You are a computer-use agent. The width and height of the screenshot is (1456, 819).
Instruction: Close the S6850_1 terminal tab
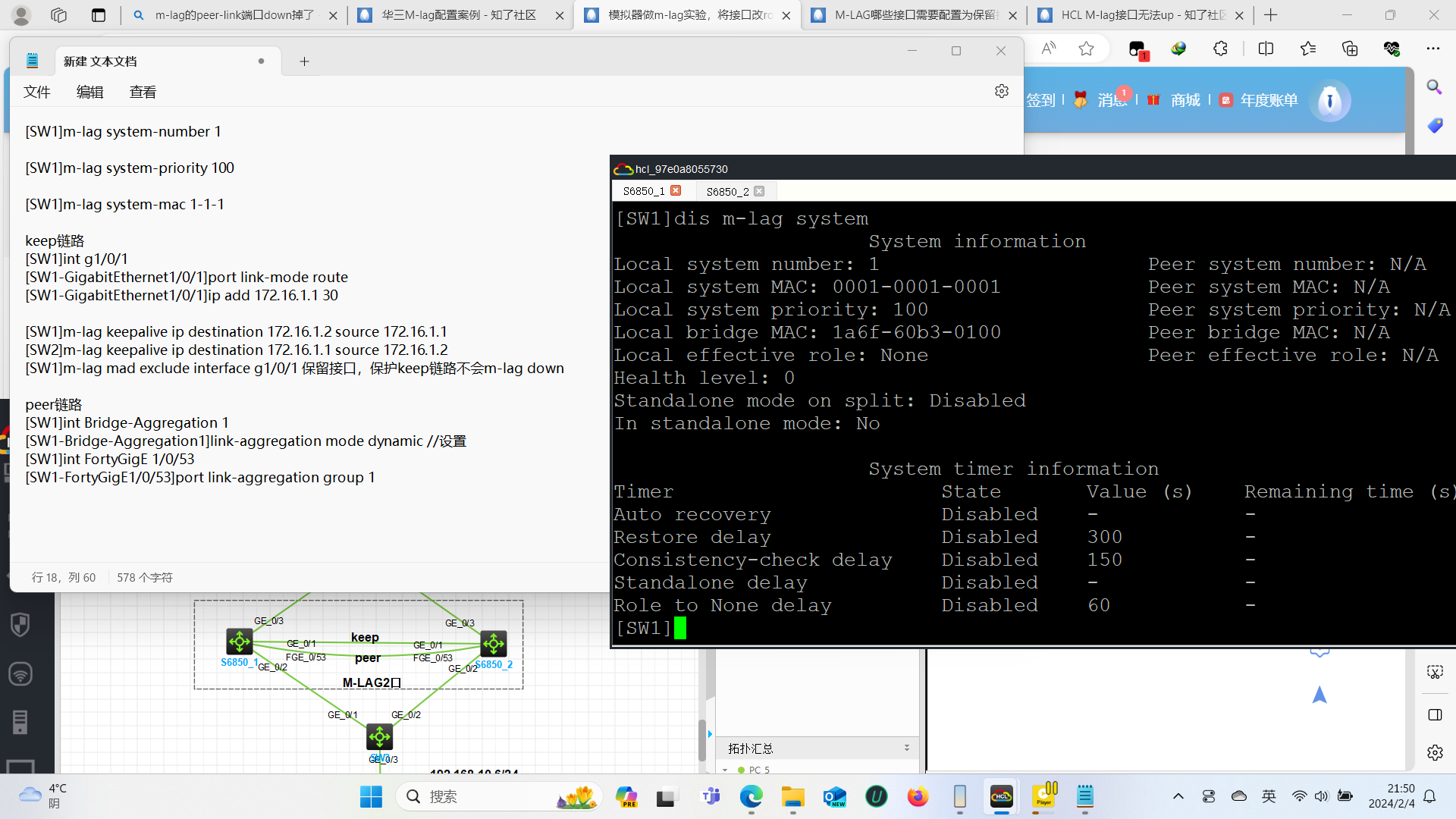[x=676, y=190]
